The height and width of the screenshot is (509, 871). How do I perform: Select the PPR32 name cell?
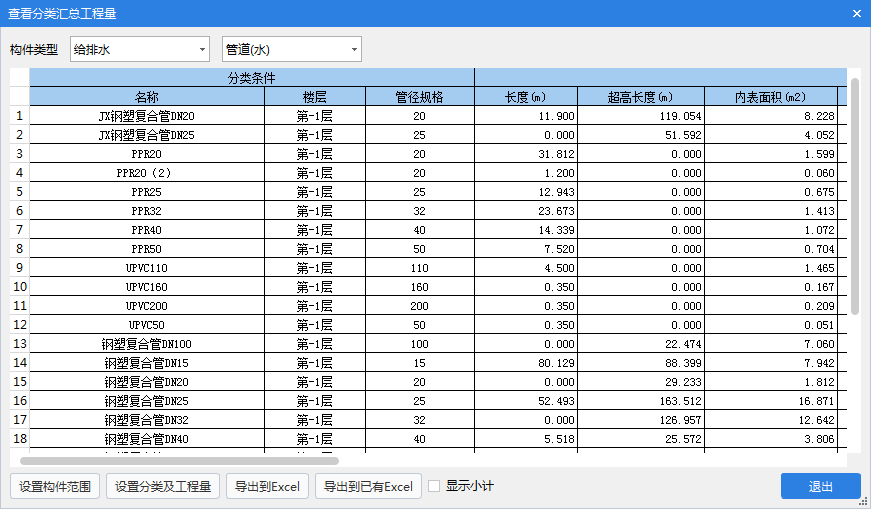pos(147,211)
